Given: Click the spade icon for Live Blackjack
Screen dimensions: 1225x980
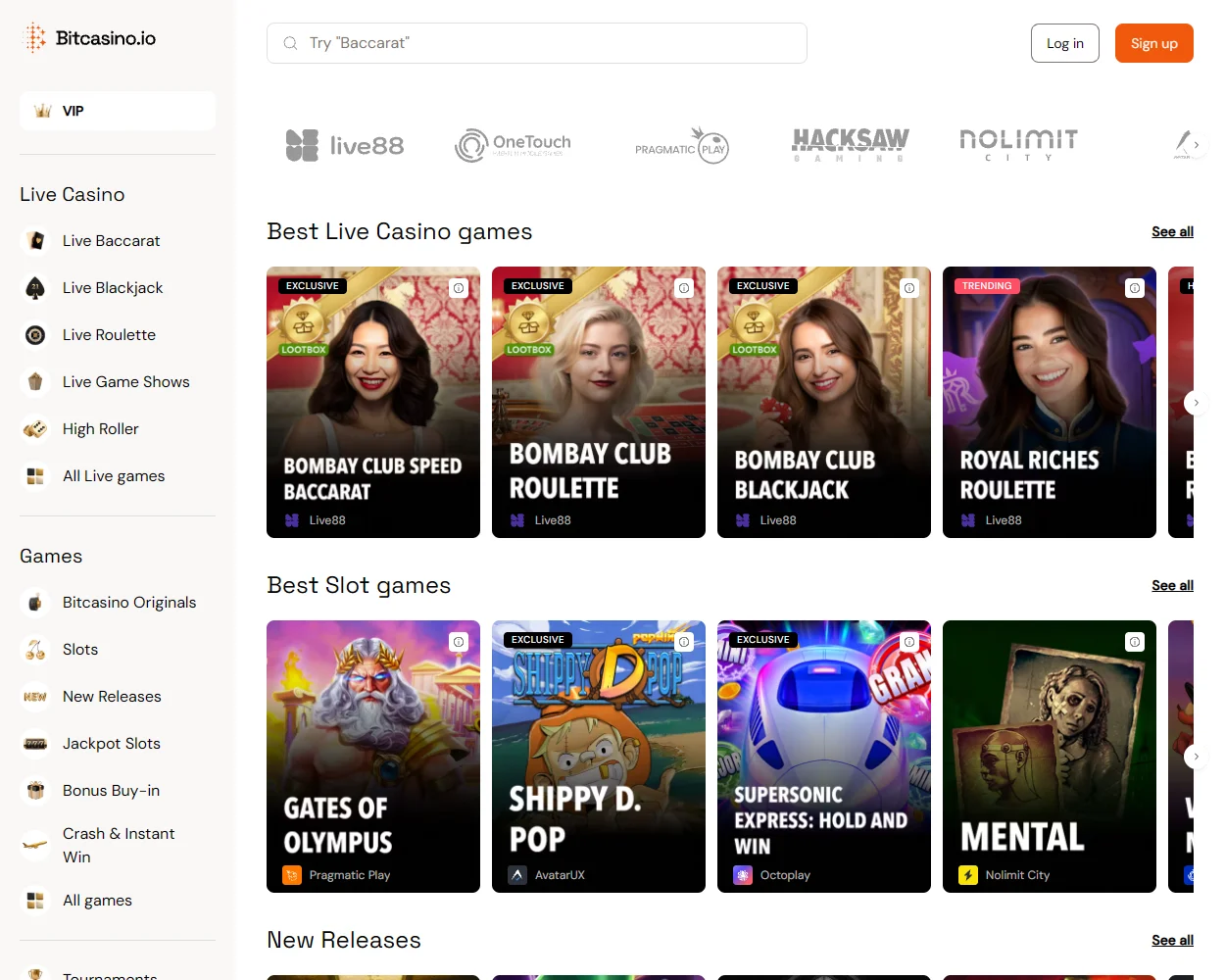Looking at the screenshot, I should coord(35,287).
